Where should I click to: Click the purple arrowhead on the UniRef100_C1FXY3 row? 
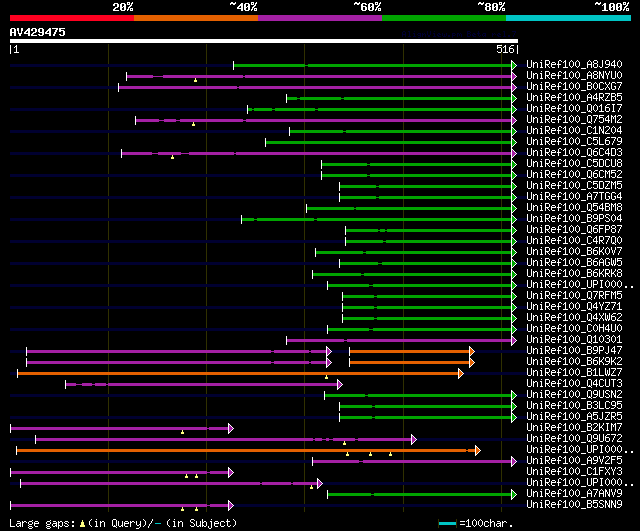pyautogui.click(x=231, y=473)
